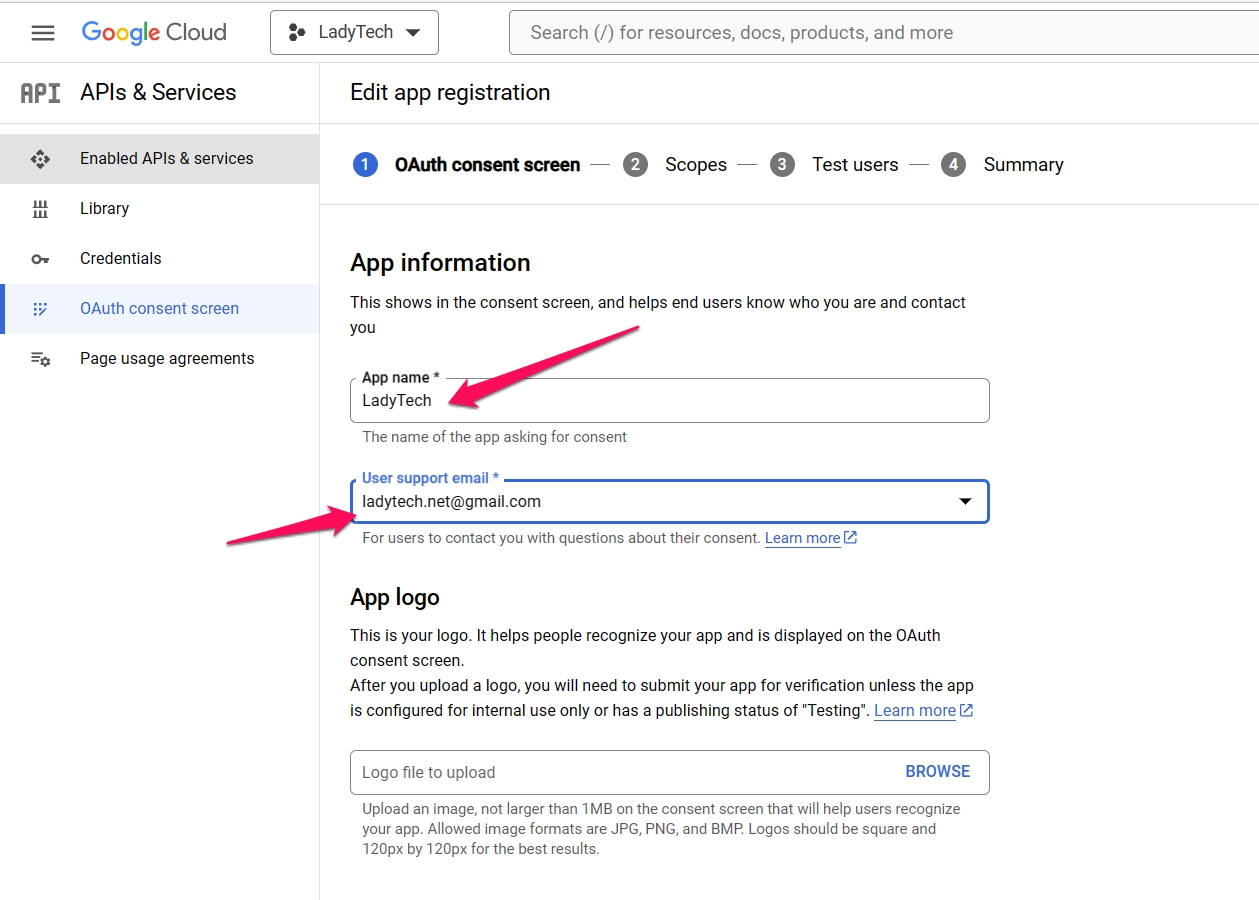Jump to the Scopes step
Screen dimensions: 1259x900
click(x=696, y=165)
